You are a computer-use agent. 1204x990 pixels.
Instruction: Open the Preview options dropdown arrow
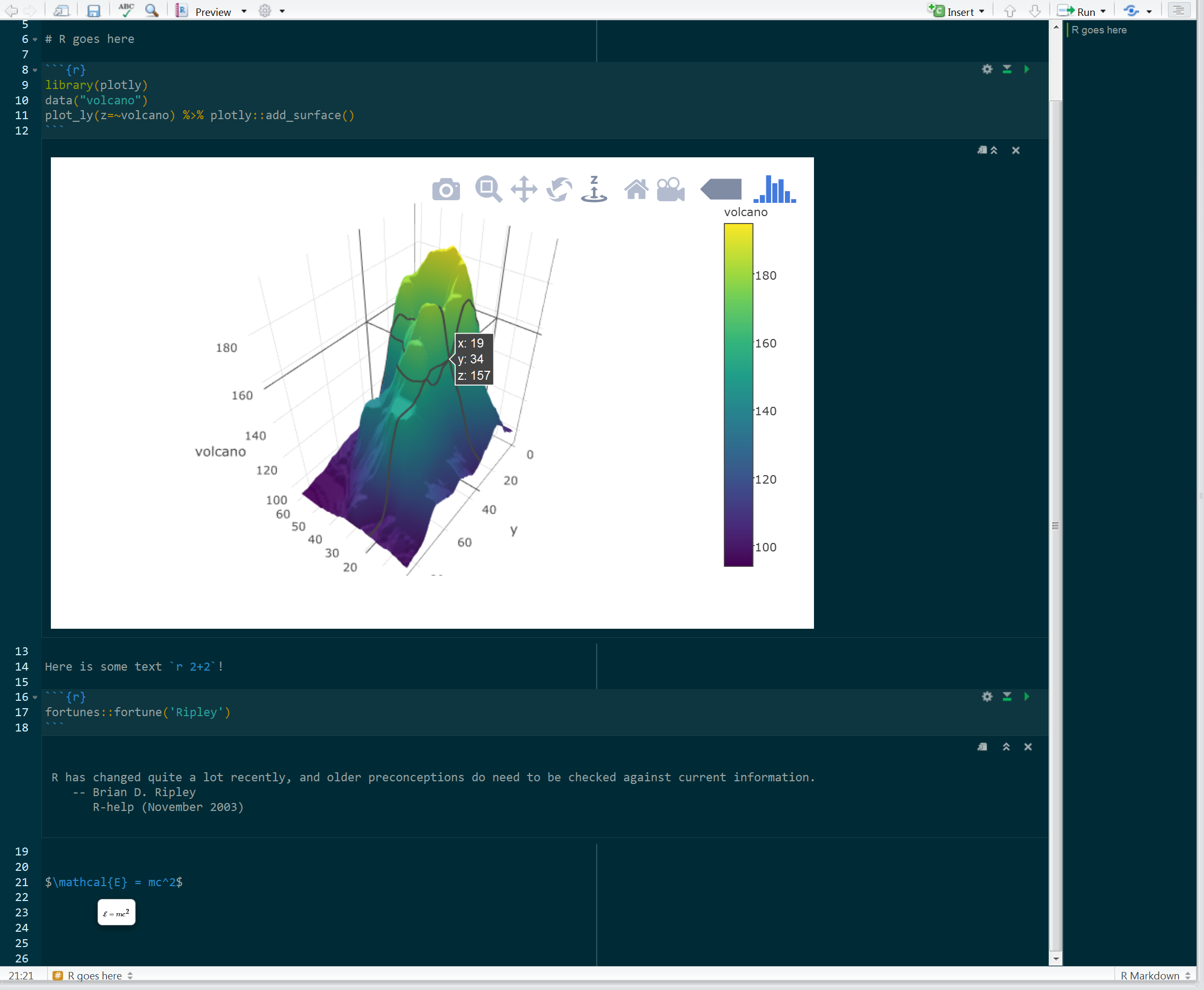pyautogui.click(x=244, y=12)
